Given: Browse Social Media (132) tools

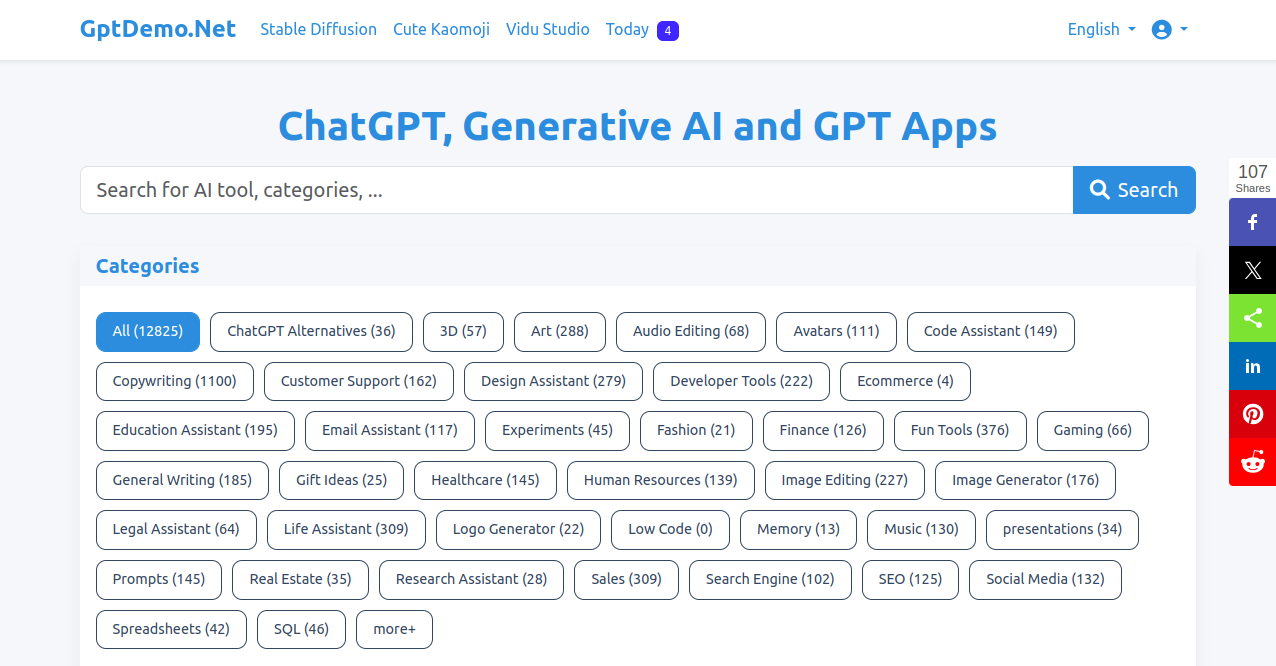Looking at the screenshot, I should pos(1045,580).
